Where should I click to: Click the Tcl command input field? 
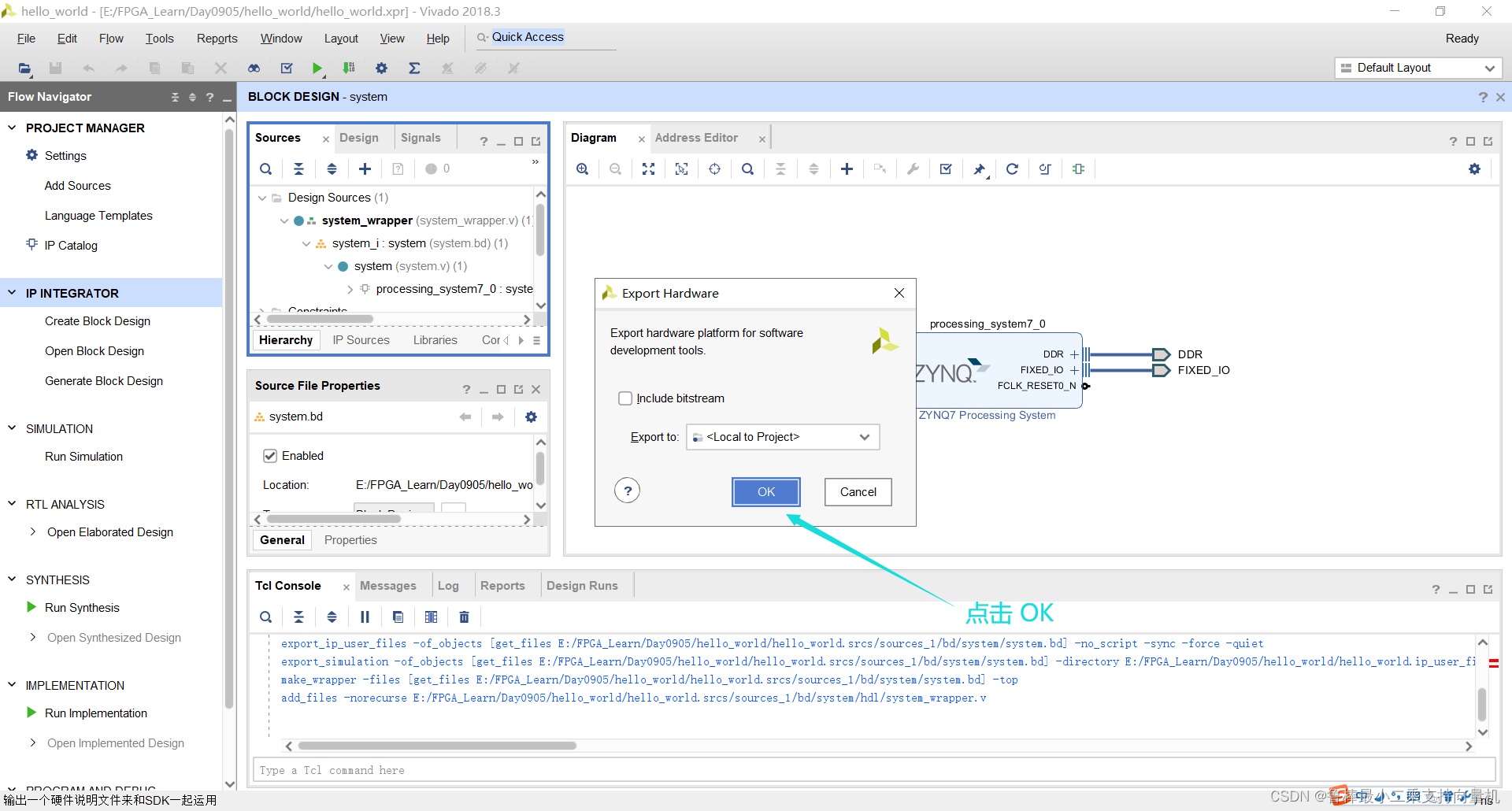873,770
